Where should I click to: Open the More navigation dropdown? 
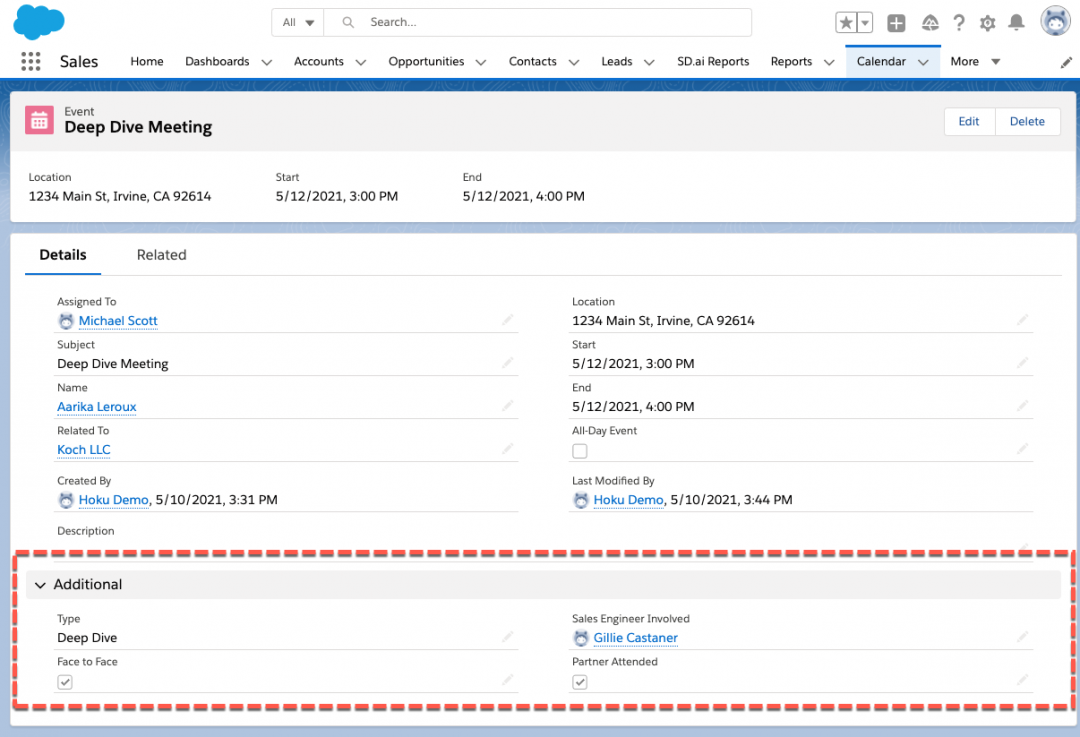(x=975, y=61)
